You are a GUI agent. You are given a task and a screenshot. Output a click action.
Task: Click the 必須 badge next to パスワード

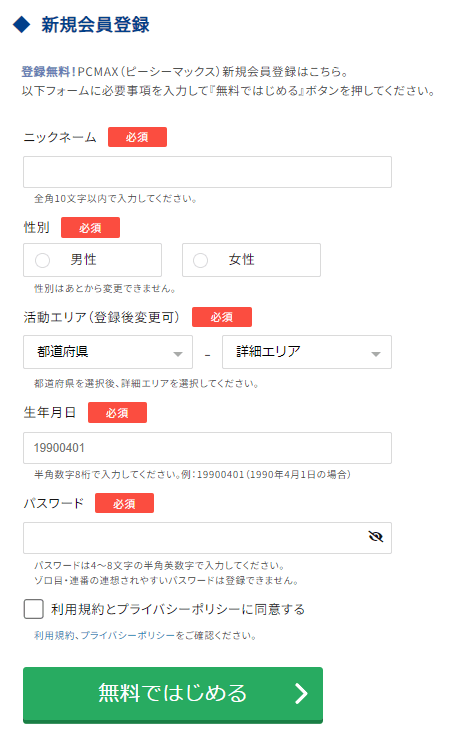(124, 503)
